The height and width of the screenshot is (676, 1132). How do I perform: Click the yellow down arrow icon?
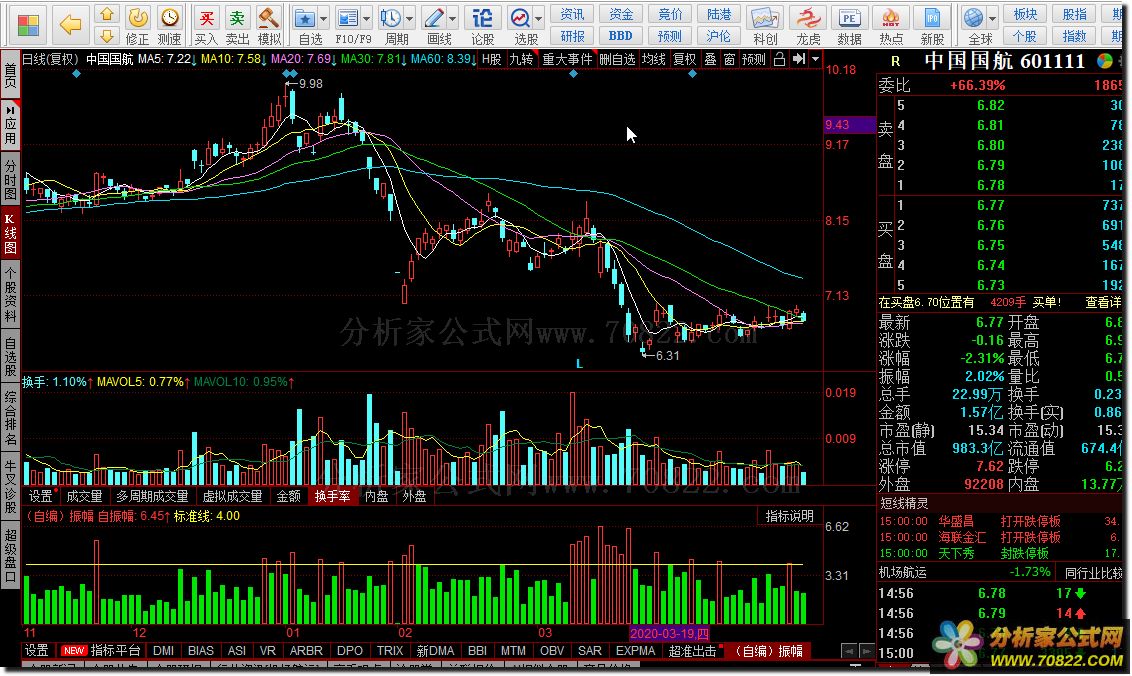tap(107, 35)
